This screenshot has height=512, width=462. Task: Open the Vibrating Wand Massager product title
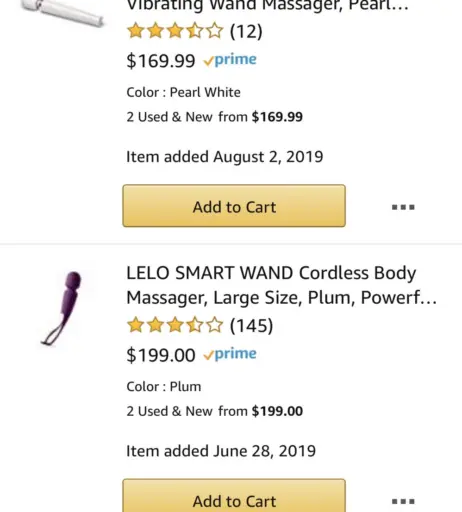267,6
